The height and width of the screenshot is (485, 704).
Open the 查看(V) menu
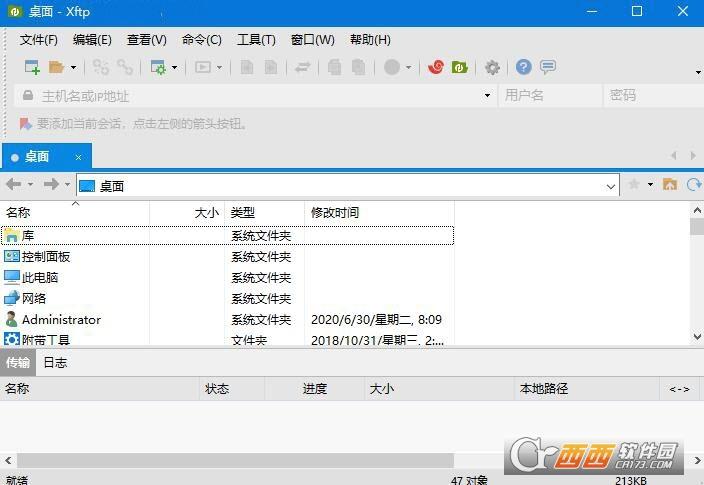147,40
